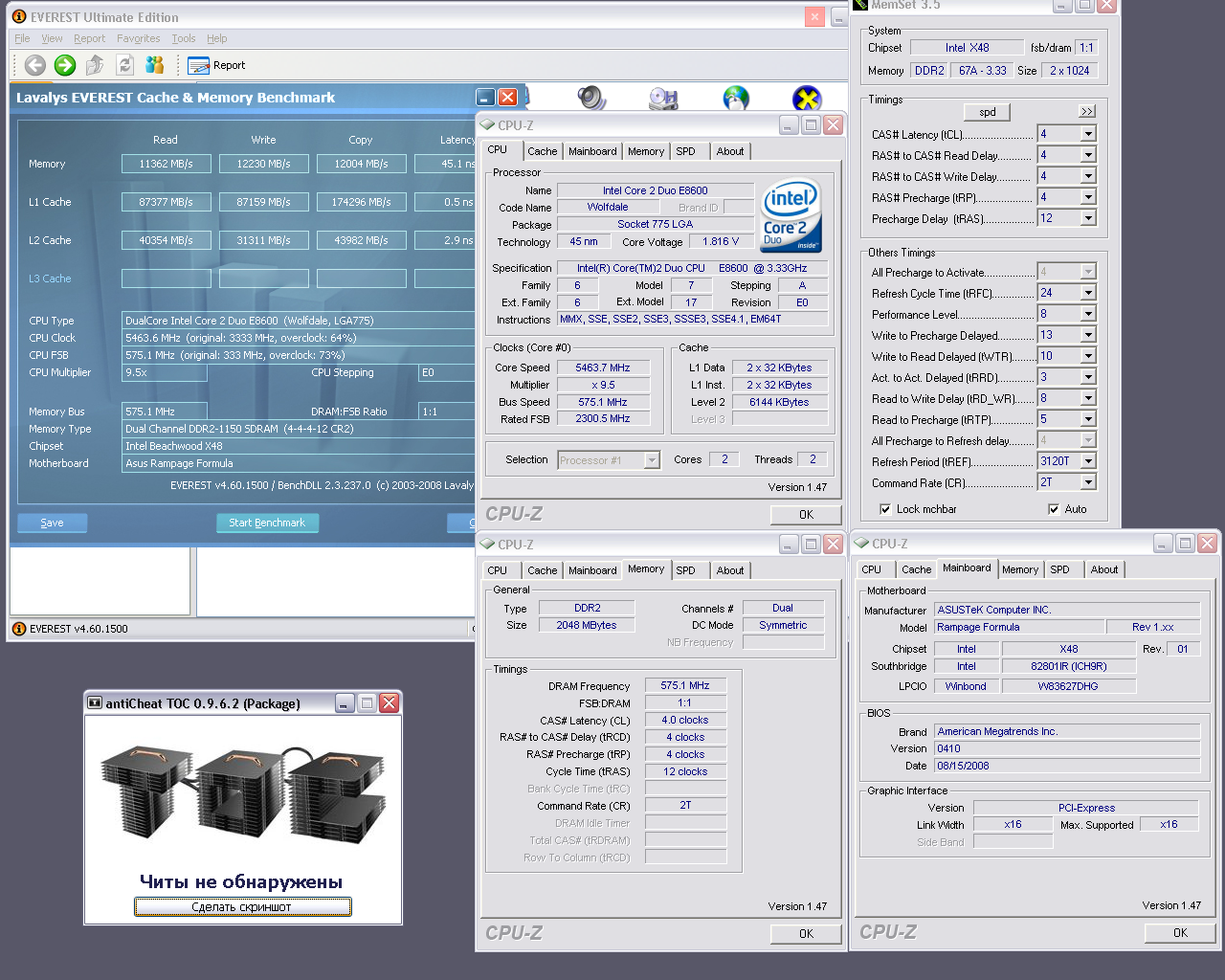Viewport: 1225px width, 980px height.
Task: Click the Intel Core 2 Duo logo
Action: point(791,216)
